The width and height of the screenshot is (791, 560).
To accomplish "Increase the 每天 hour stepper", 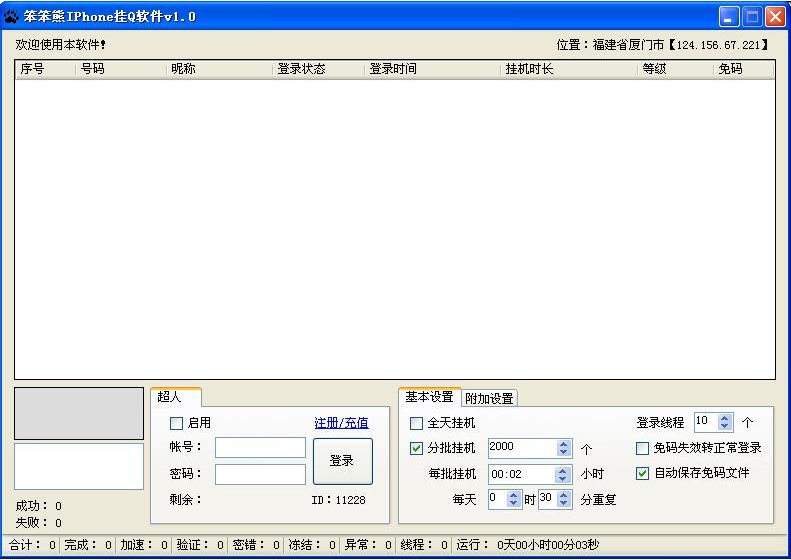I will pos(514,494).
